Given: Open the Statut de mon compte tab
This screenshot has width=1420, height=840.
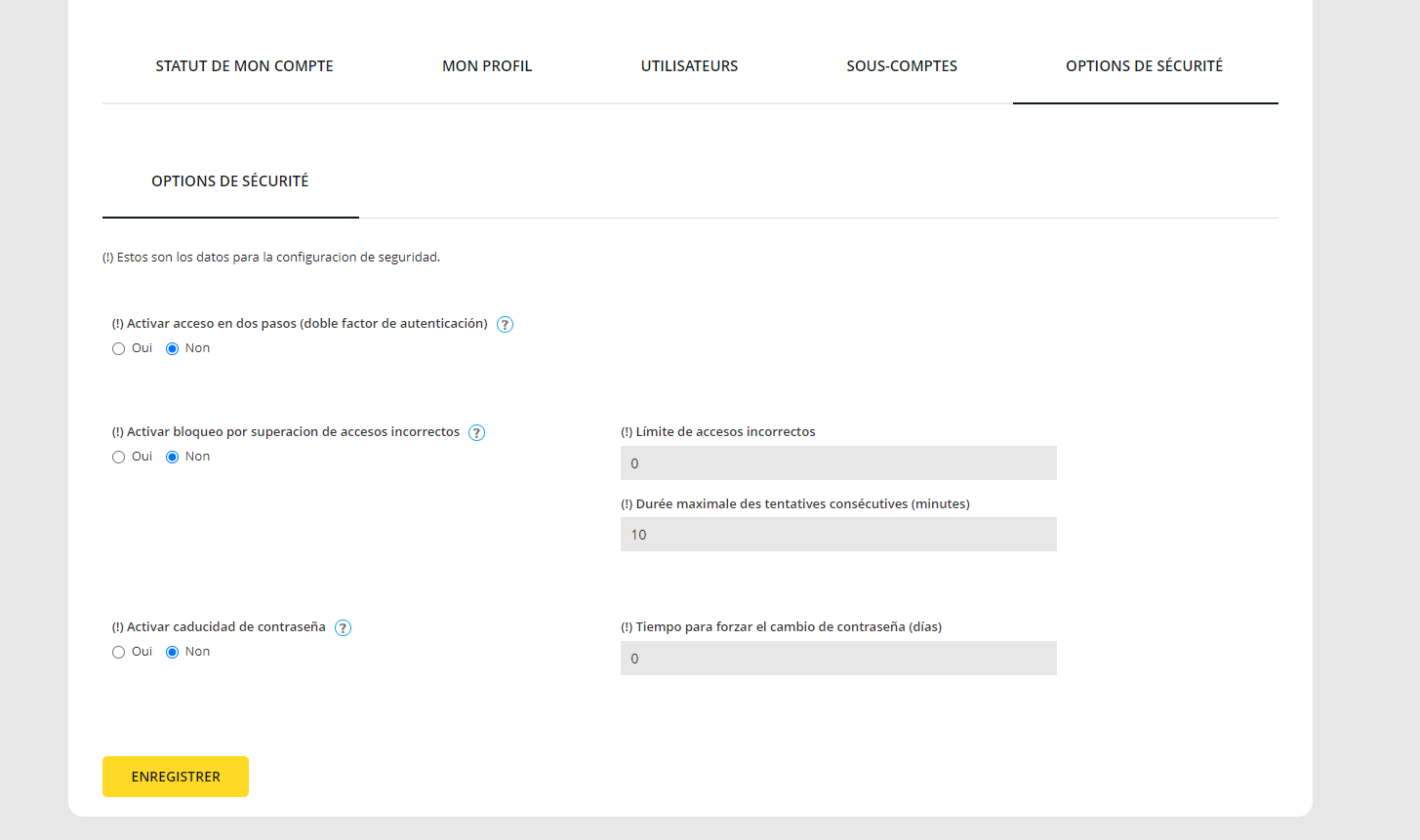Looking at the screenshot, I should 244,66.
